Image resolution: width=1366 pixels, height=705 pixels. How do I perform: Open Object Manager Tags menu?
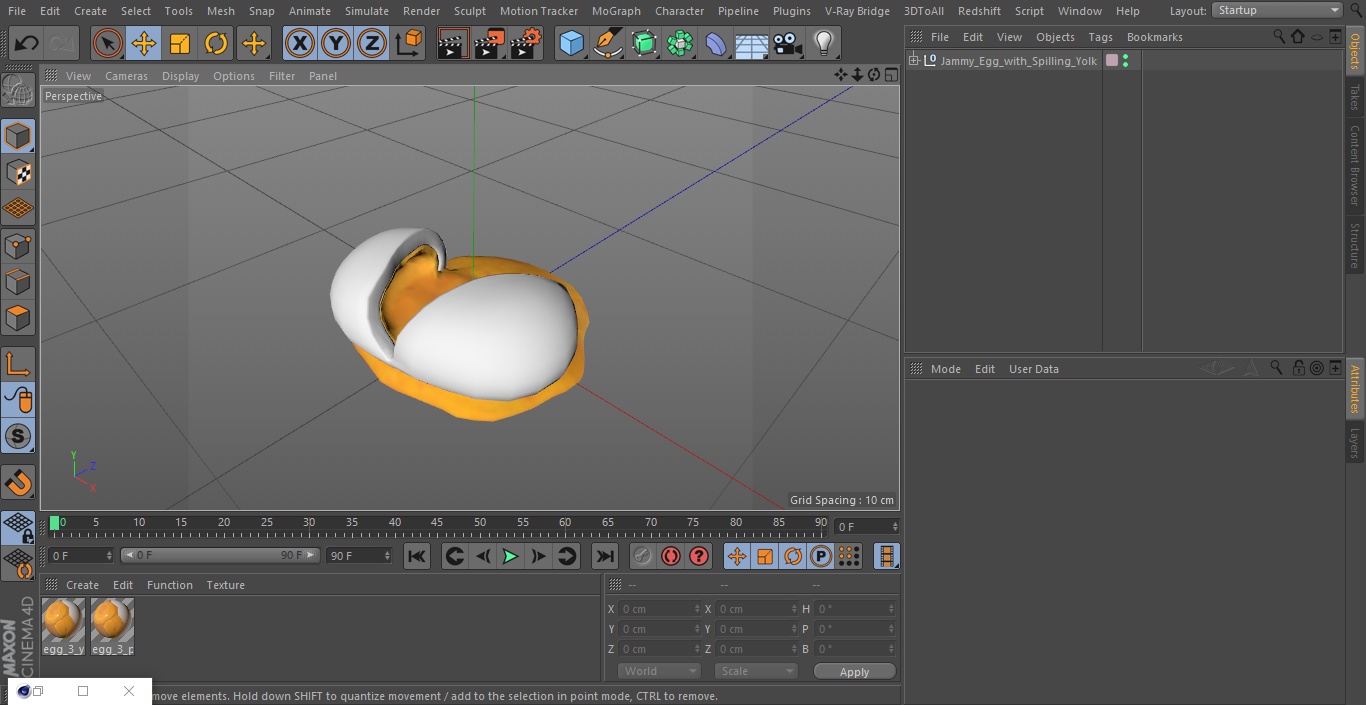(x=1100, y=37)
